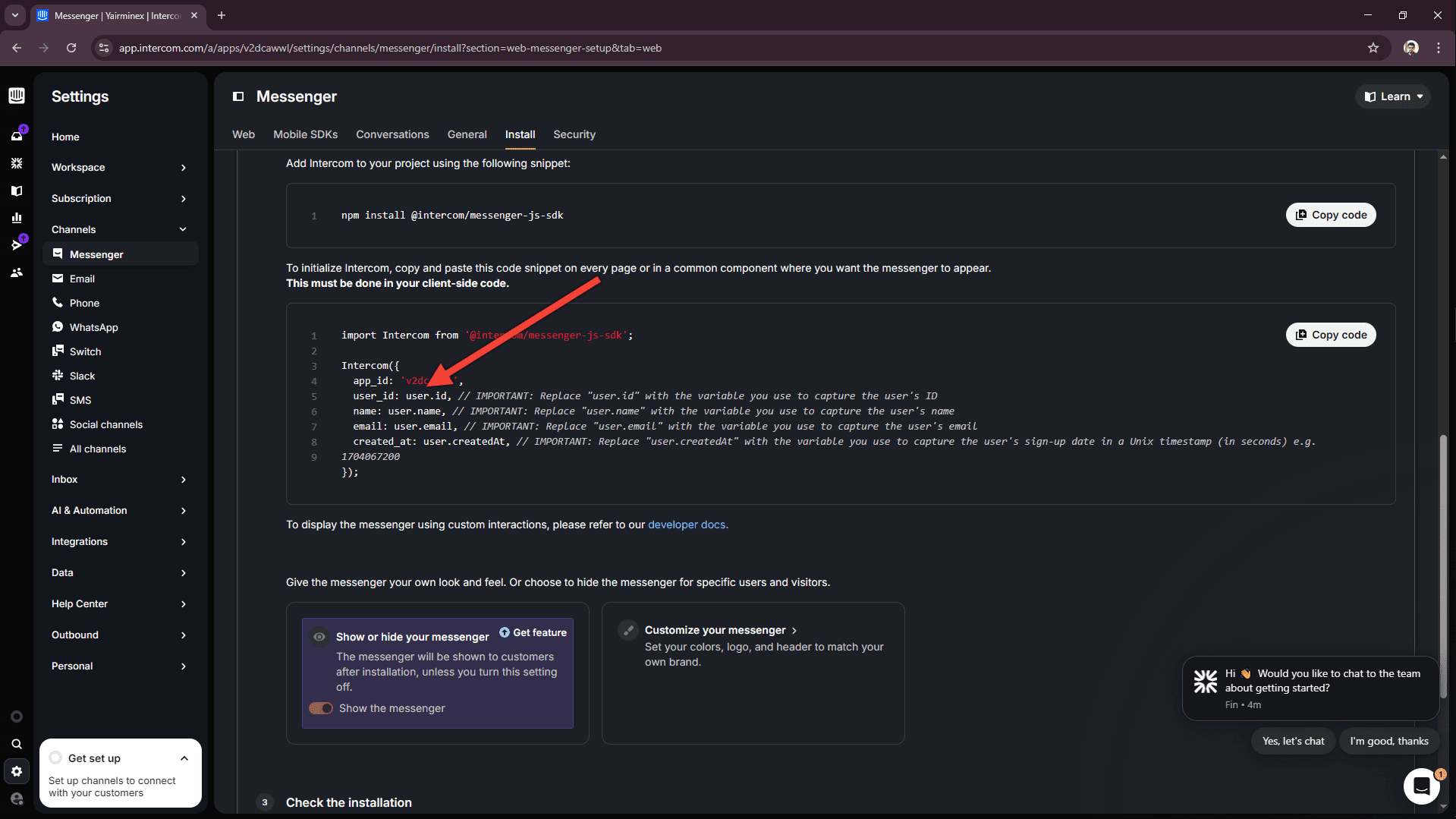The width and height of the screenshot is (1456, 819).
Task: Open Chrome profile avatar in toolbar
Action: tap(1411, 48)
